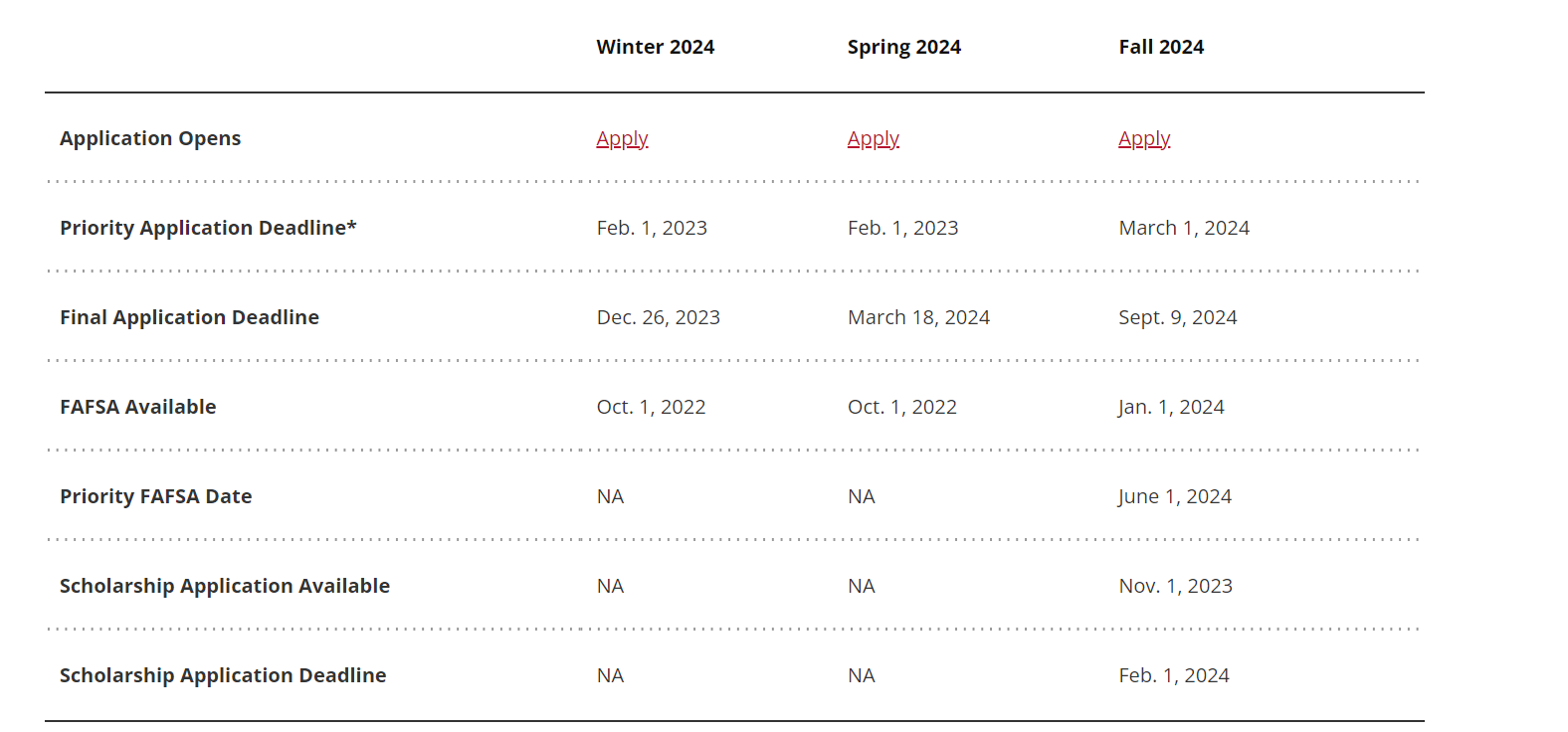Select the March 1, 2024 priority deadline
1568x732 pixels.
click(x=1184, y=228)
